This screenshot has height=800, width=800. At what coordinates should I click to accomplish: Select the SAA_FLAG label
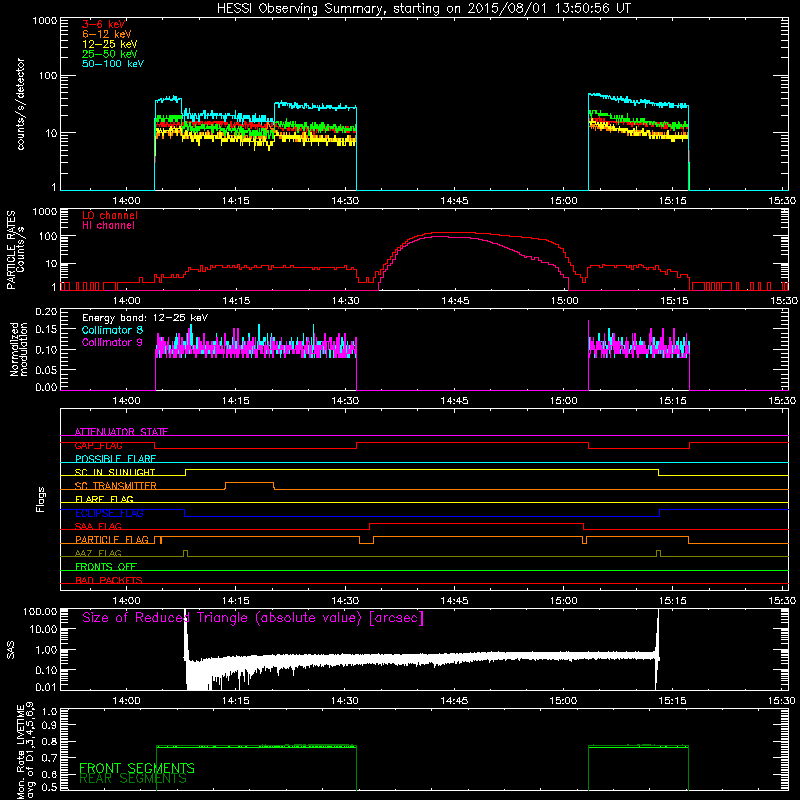coord(98,526)
